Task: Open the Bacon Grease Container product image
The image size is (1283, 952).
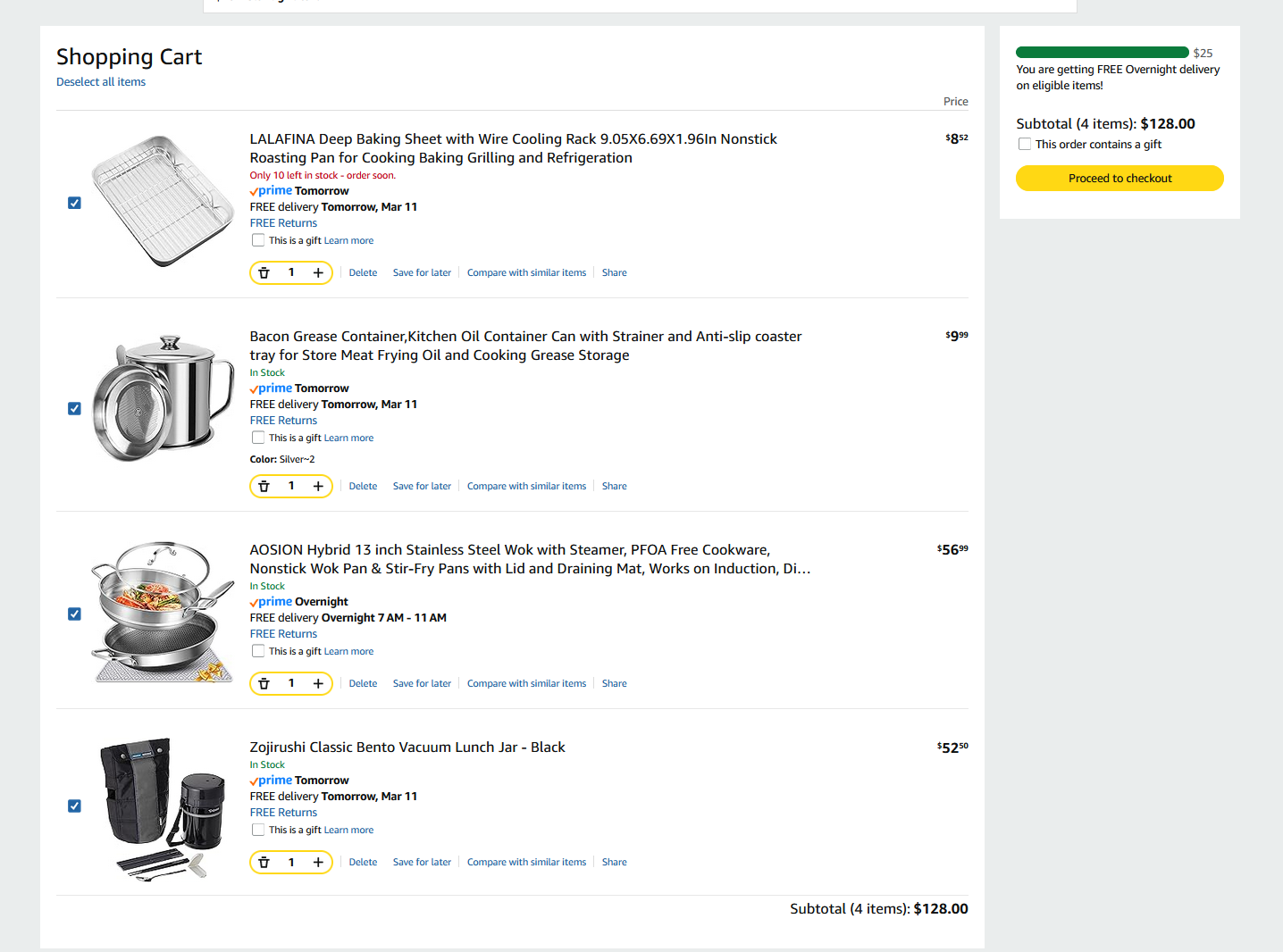Action: 163,399
